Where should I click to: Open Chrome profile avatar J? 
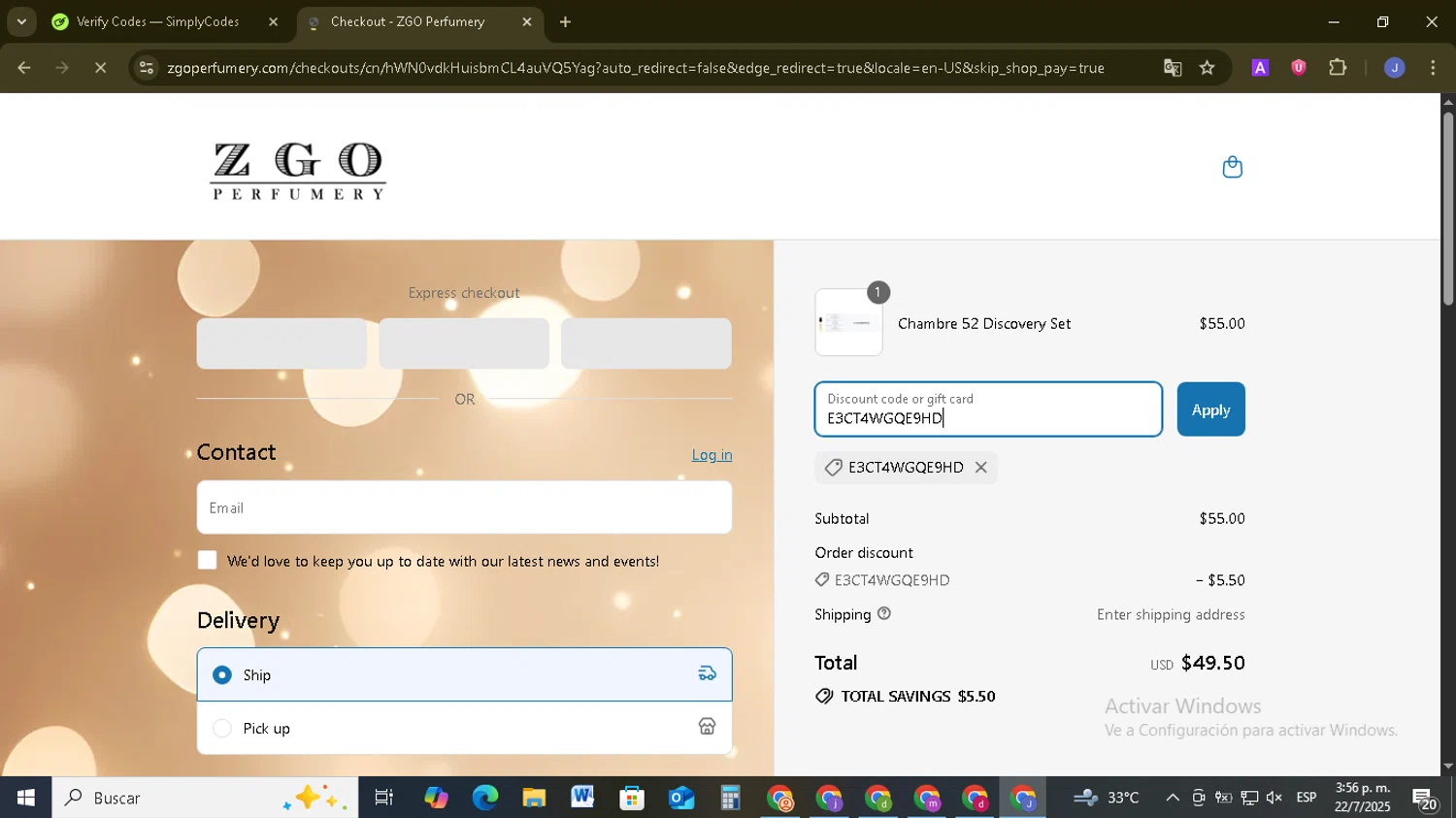[x=1394, y=68]
